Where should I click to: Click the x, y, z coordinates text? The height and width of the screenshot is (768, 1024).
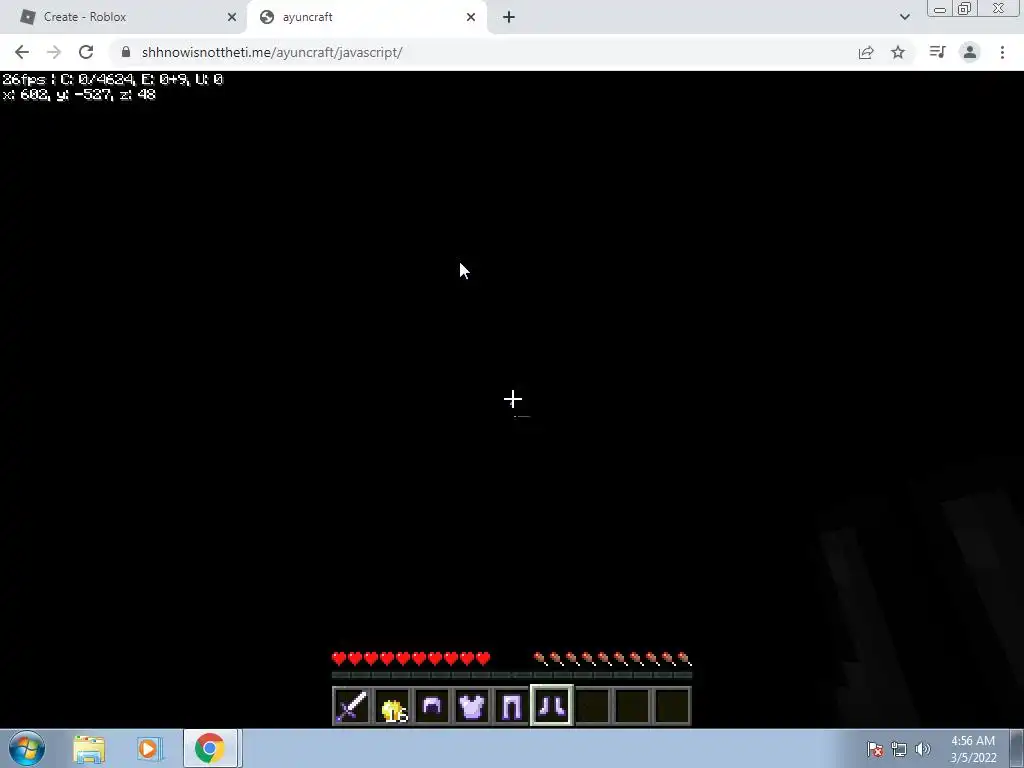click(x=79, y=95)
